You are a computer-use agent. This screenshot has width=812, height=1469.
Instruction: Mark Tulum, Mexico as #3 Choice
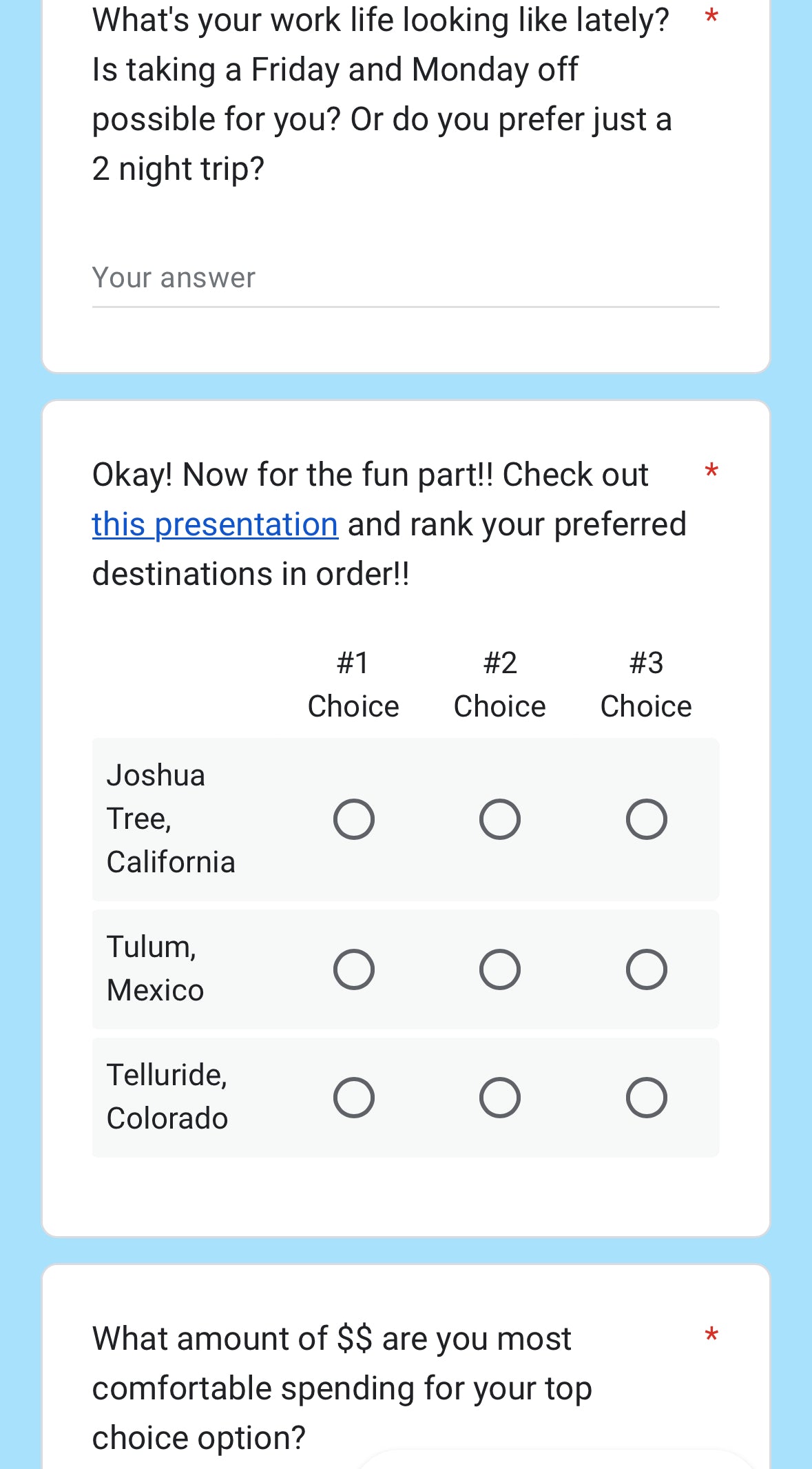click(646, 969)
